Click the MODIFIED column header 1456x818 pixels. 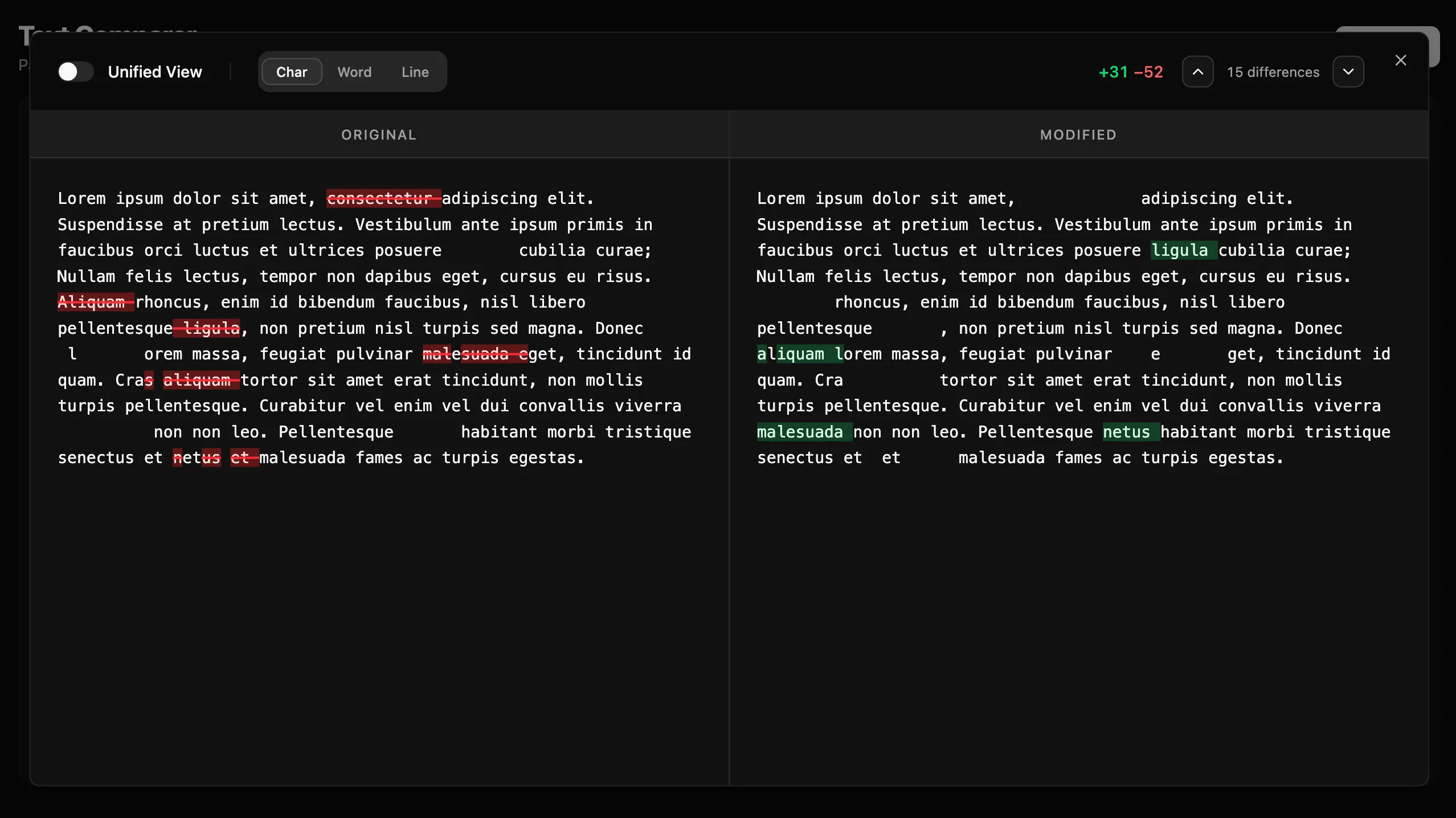[1078, 135]
